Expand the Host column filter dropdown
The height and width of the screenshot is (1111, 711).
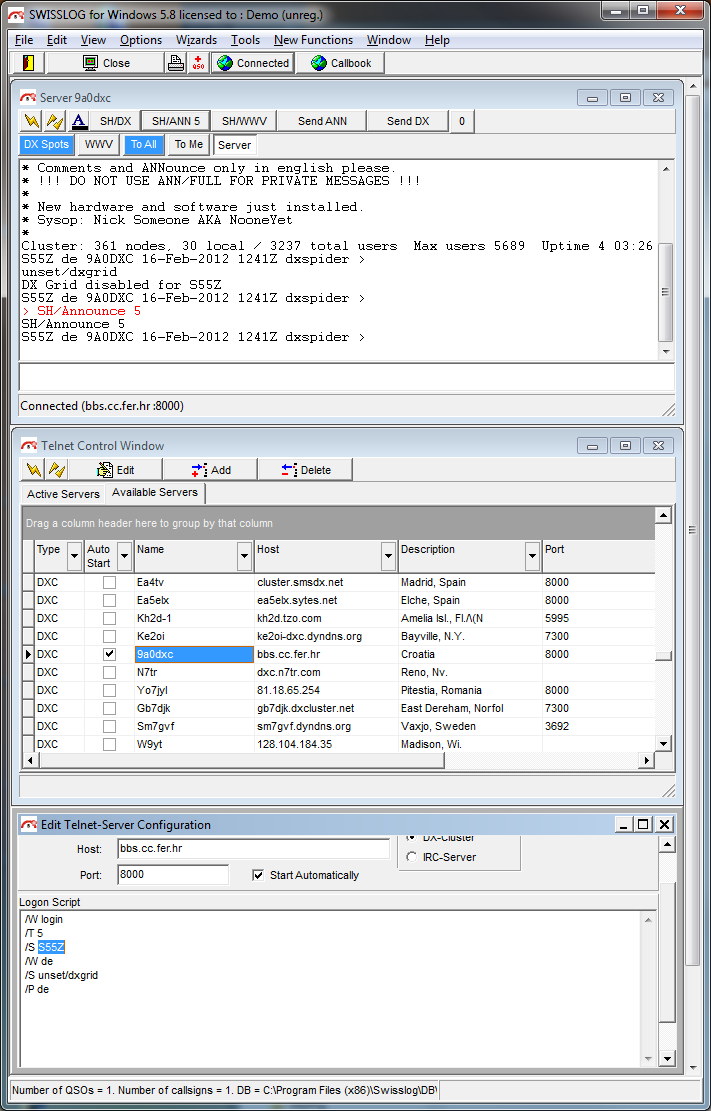click(388, 556)
